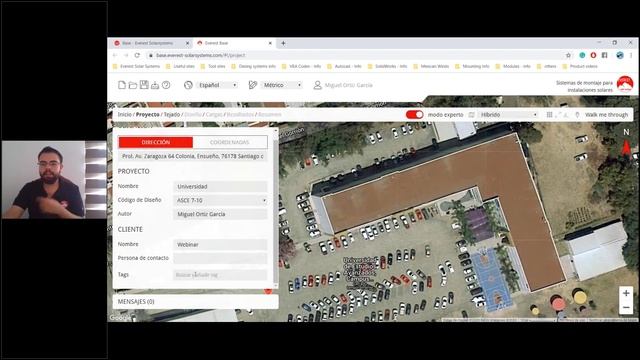Open the Código de Diseño ASCE 7-10 dropdown

click(220, 200)
